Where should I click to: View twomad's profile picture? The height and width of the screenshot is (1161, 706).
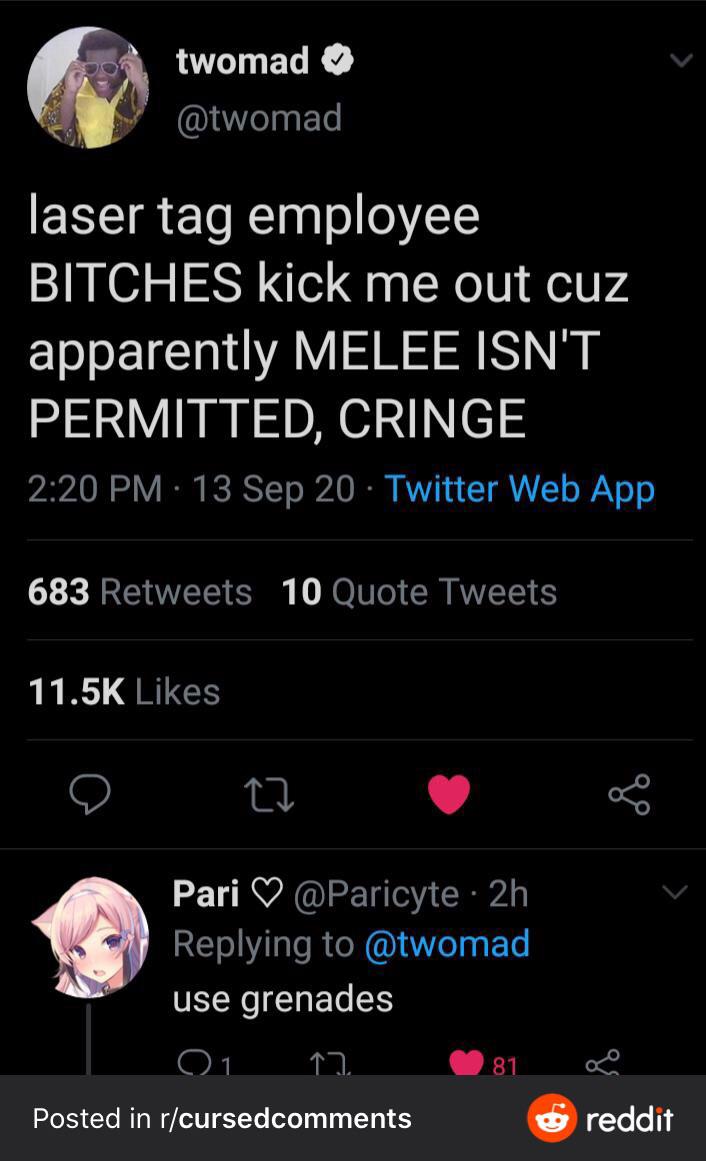tap(88, 88)
